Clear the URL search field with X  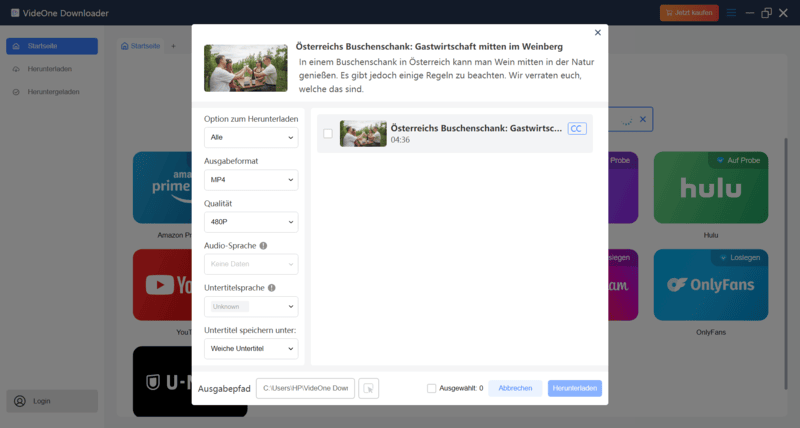click(x=643, y=119)
